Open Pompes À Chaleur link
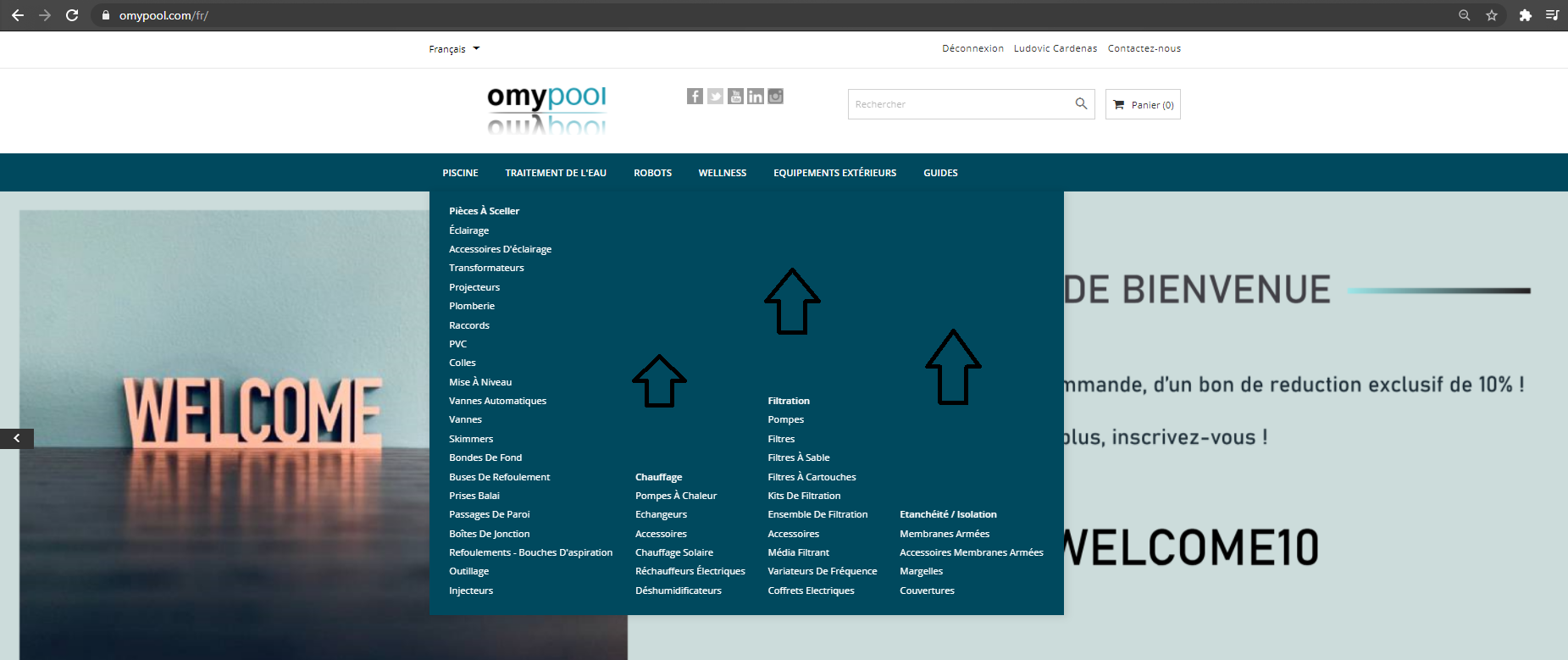1568x660 pixels. [676, 496]
